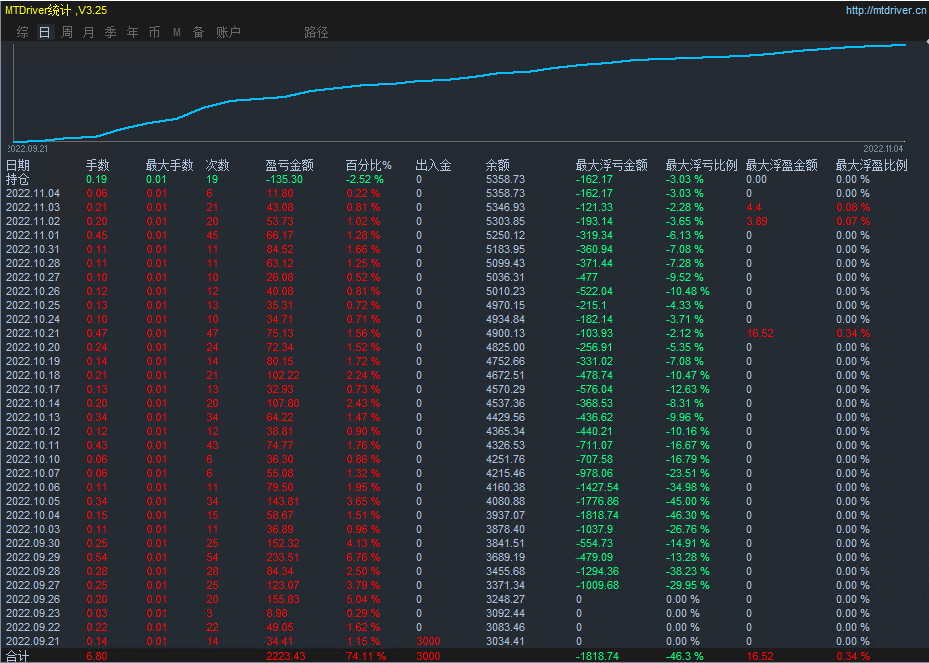Click the 次数 column header

tap(217, 165)
